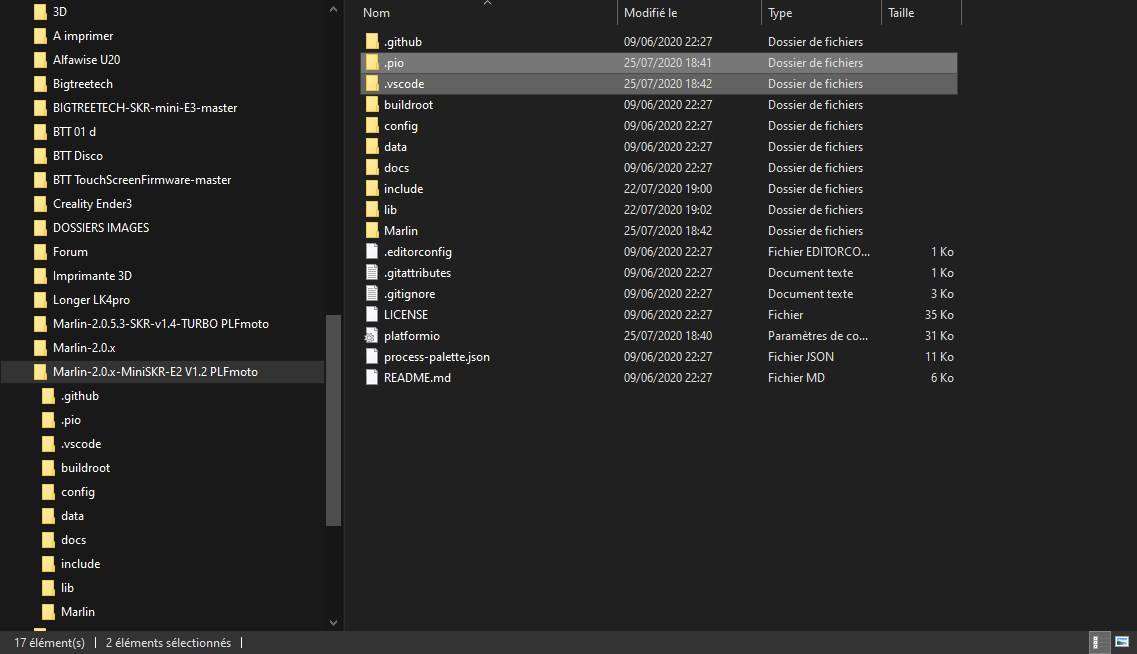Click the data folder icon in file list
This screenshot has height=654, width=1137.
point(372,146)
